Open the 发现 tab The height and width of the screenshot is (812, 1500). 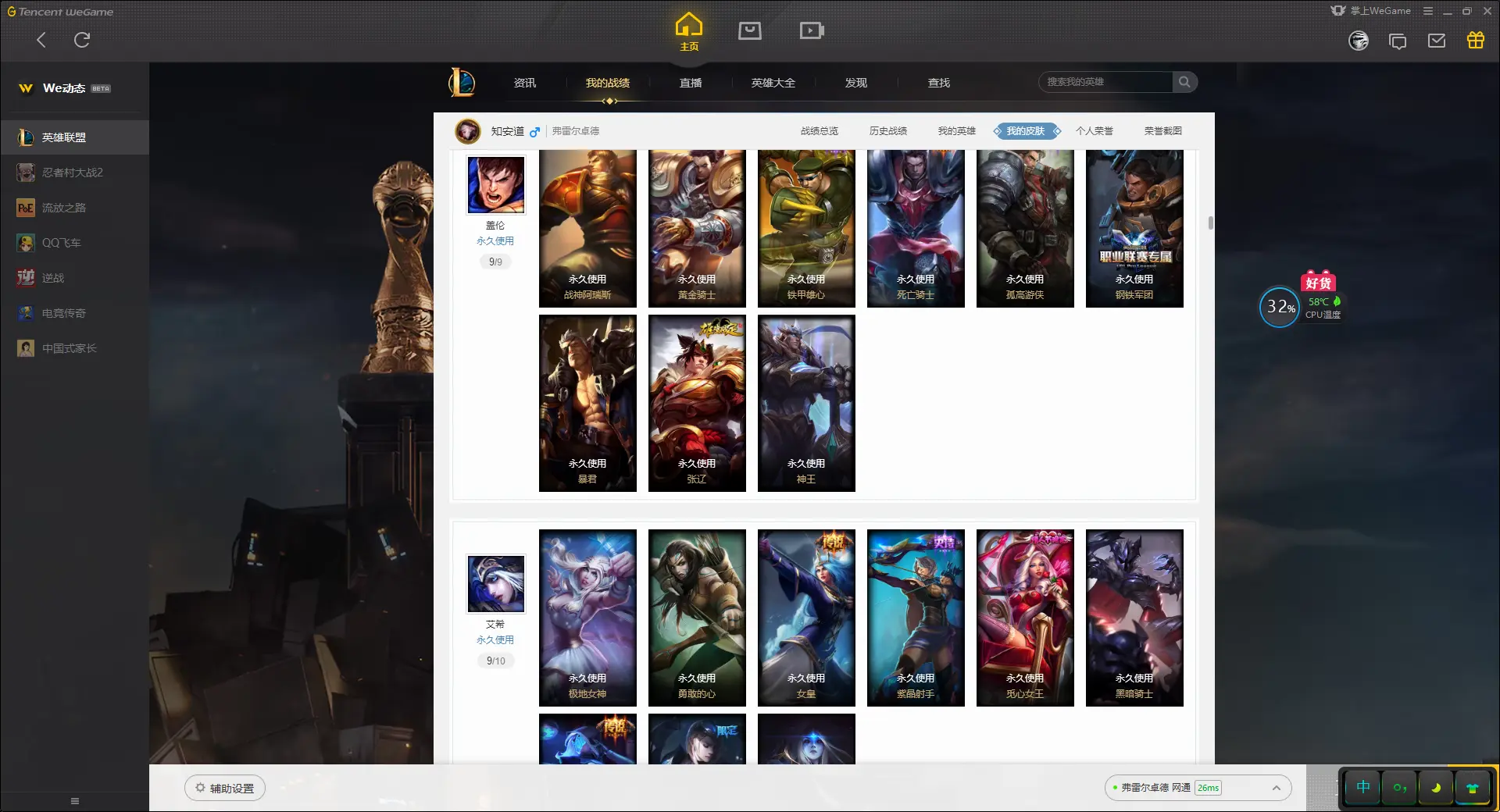pyautogui.click(x=856, y=83)
